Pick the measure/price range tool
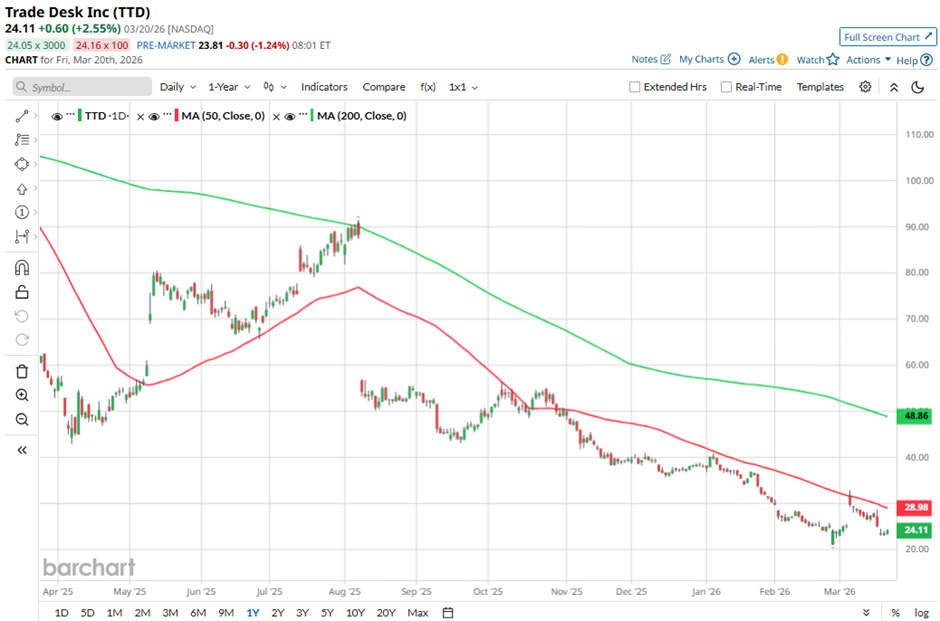The width and height of the screenshot is (940, 621). pos(22,237)
